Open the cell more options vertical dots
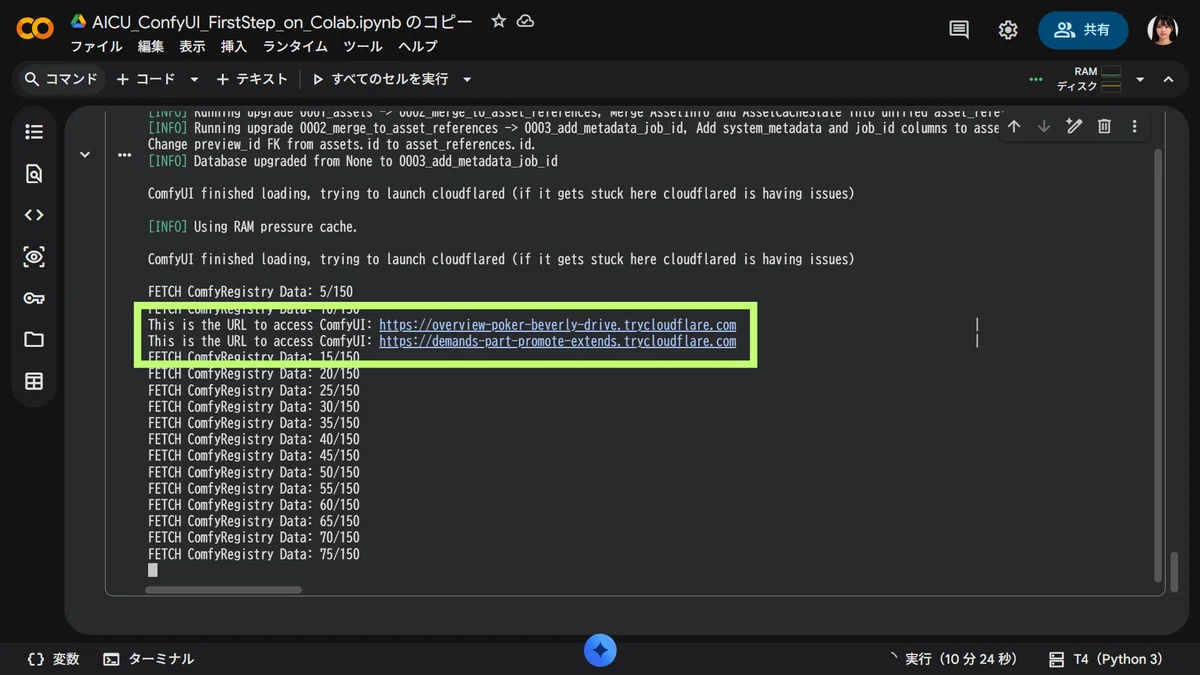Image resolution: width=1200 pixels, height=675 pixels. click(x=1134, y=126)
